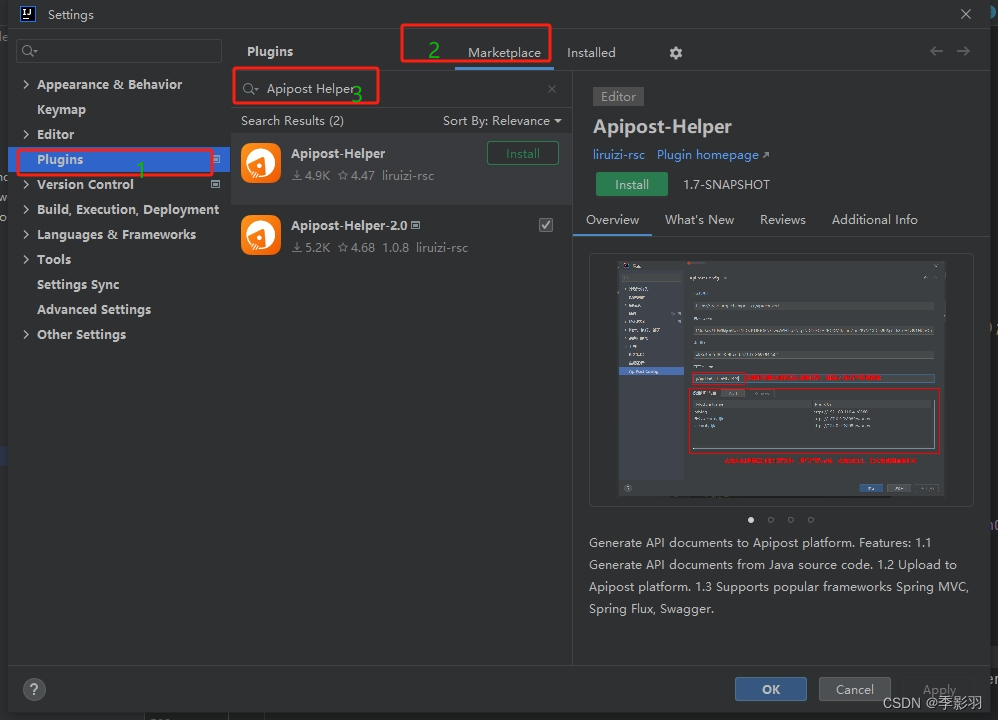
Task: Select the Apipost-Helper-2.0 result row title
Action: pyautogui.click(x=349, y=225)
